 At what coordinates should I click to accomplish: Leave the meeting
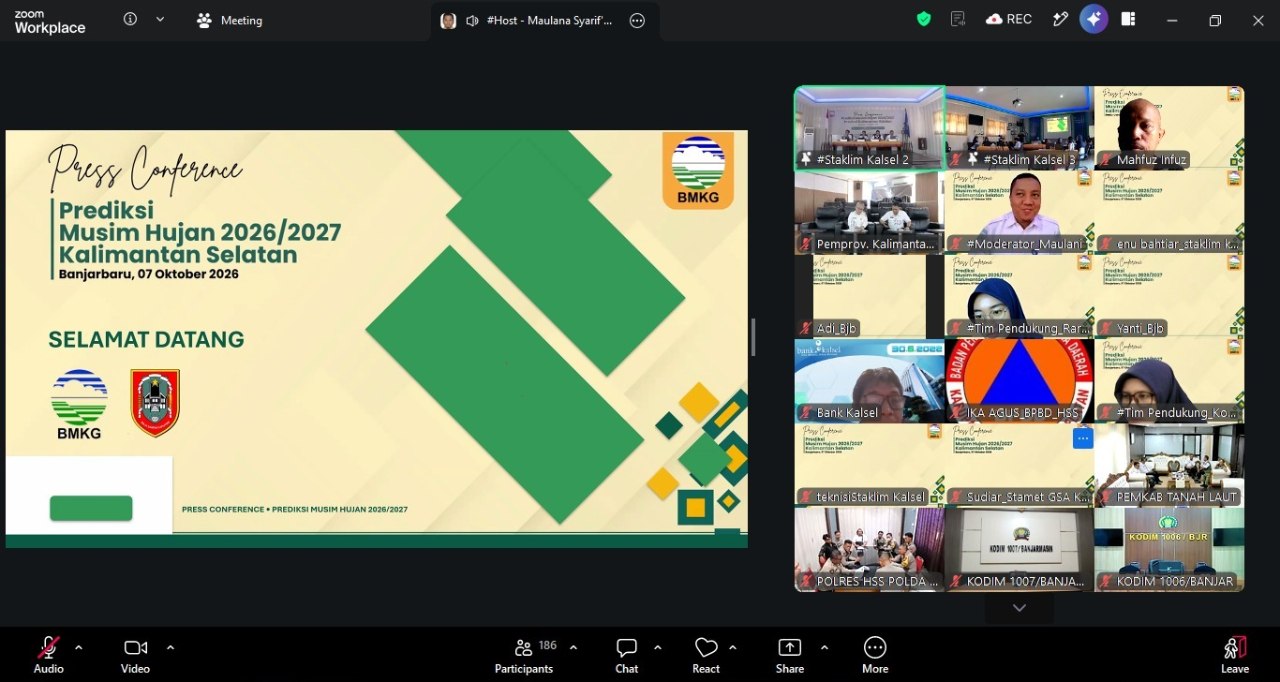[x=1235, y=655]
